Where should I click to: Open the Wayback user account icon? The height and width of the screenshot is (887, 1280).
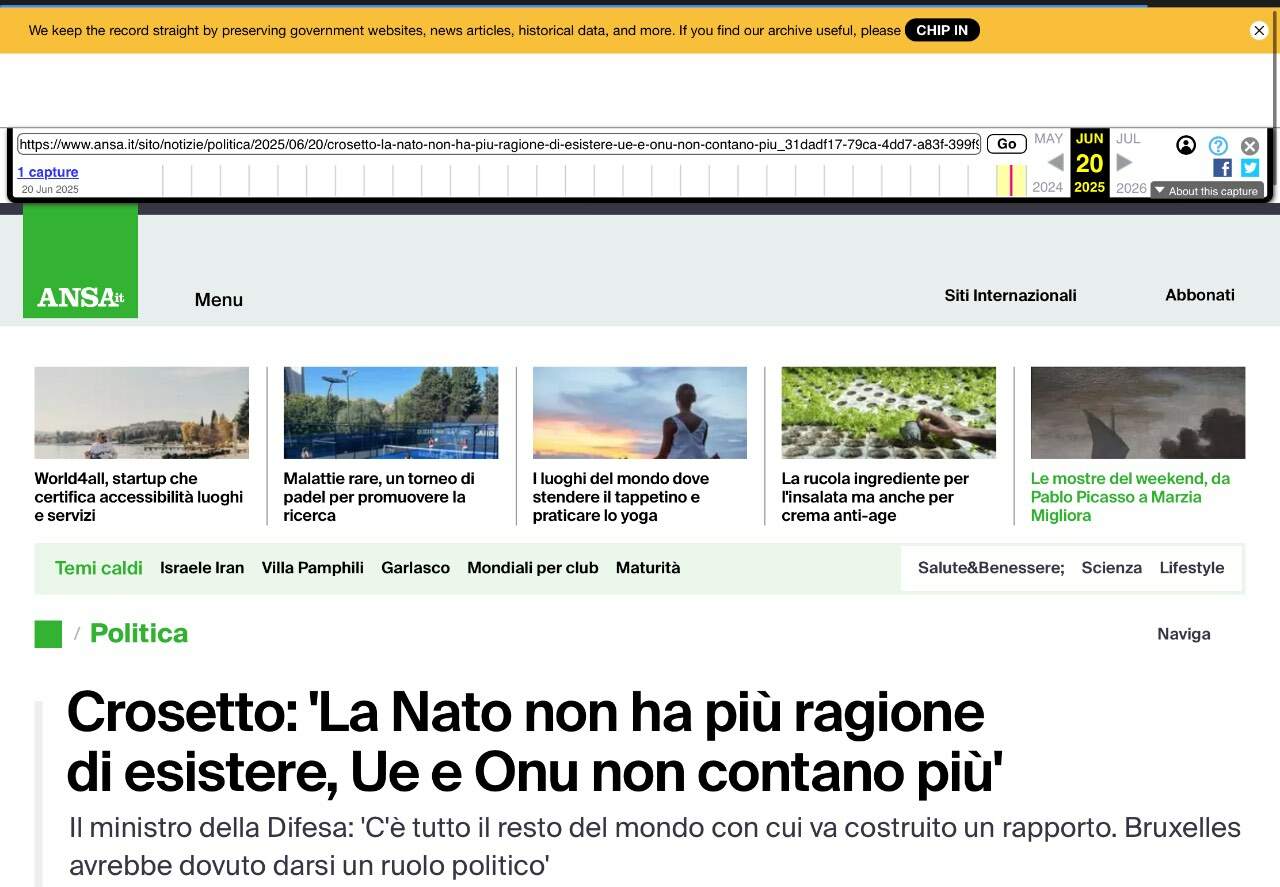tap(1186, 145)
